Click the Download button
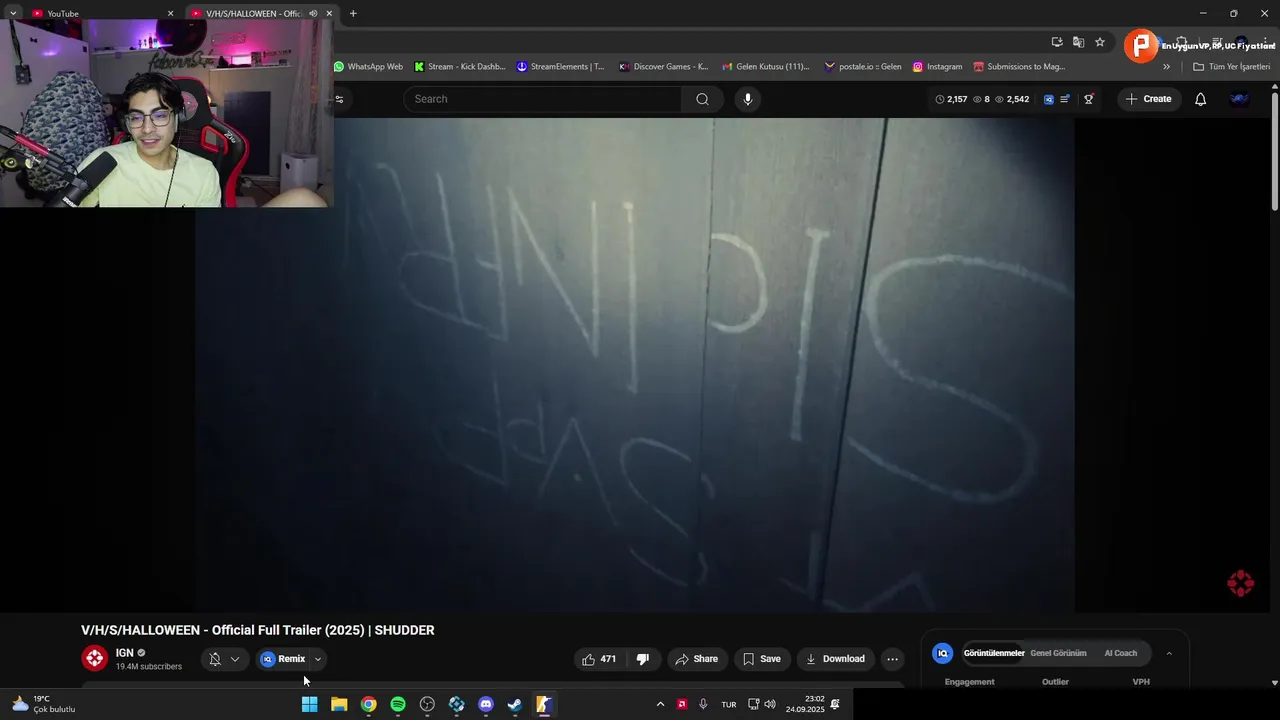1280x720 pixels. 835,659
